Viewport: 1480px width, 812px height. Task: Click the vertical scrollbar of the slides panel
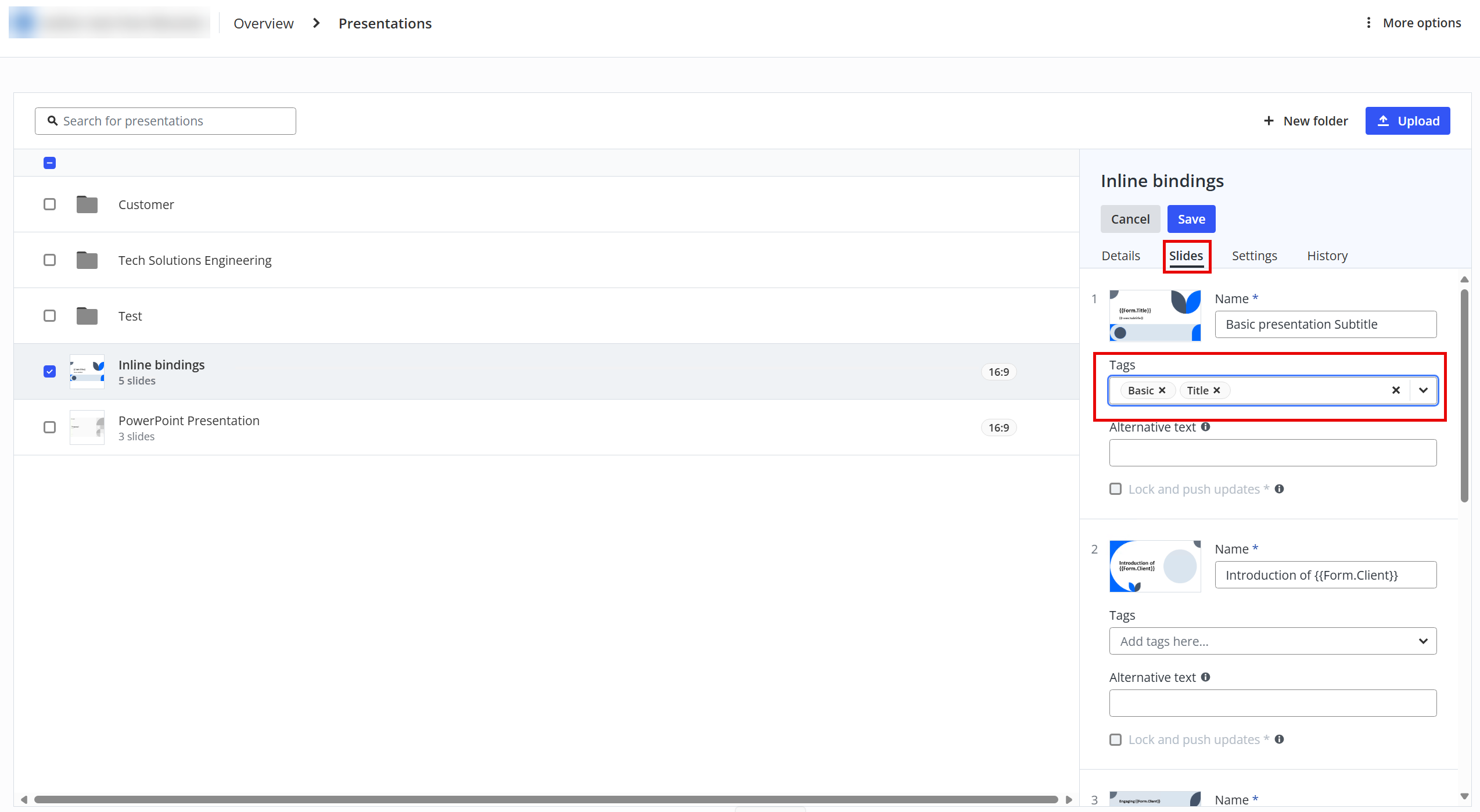[1464, 395]
